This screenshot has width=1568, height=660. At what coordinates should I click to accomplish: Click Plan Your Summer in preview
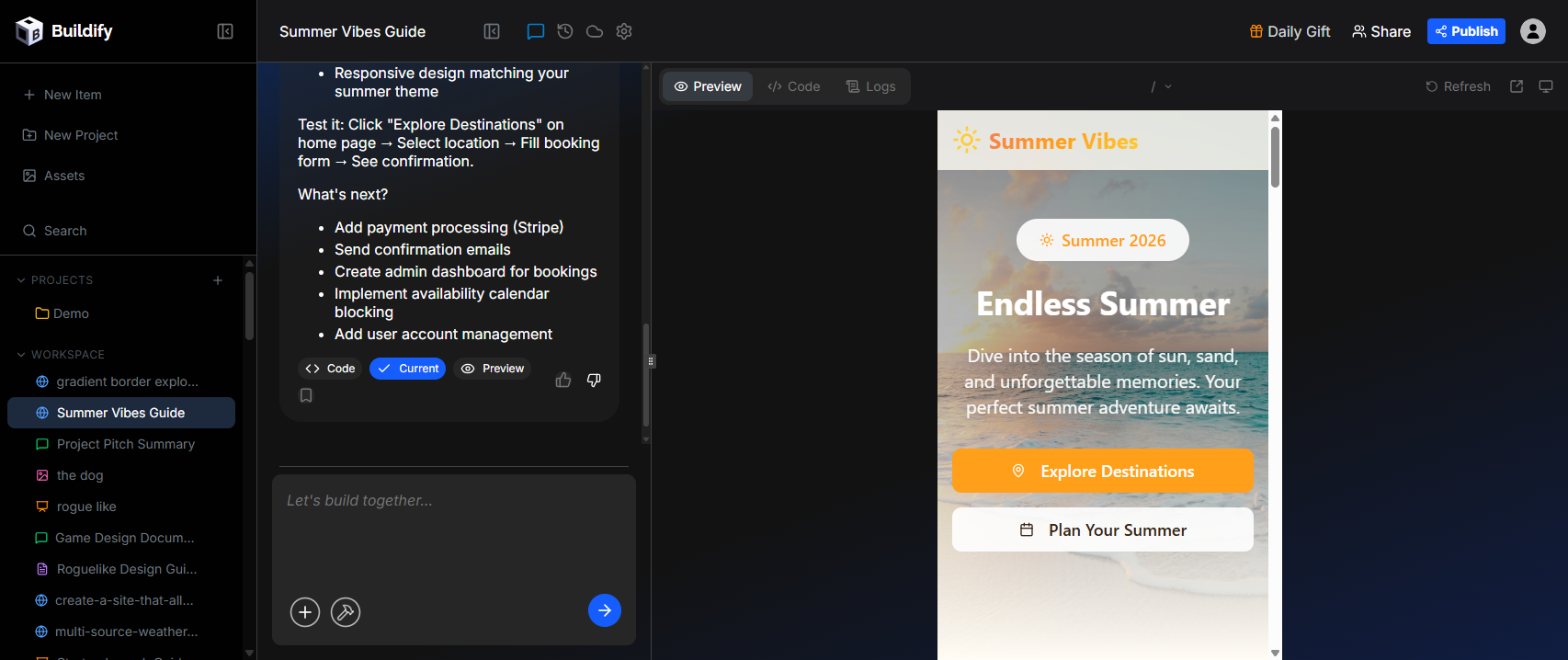tap(1103, 529)
